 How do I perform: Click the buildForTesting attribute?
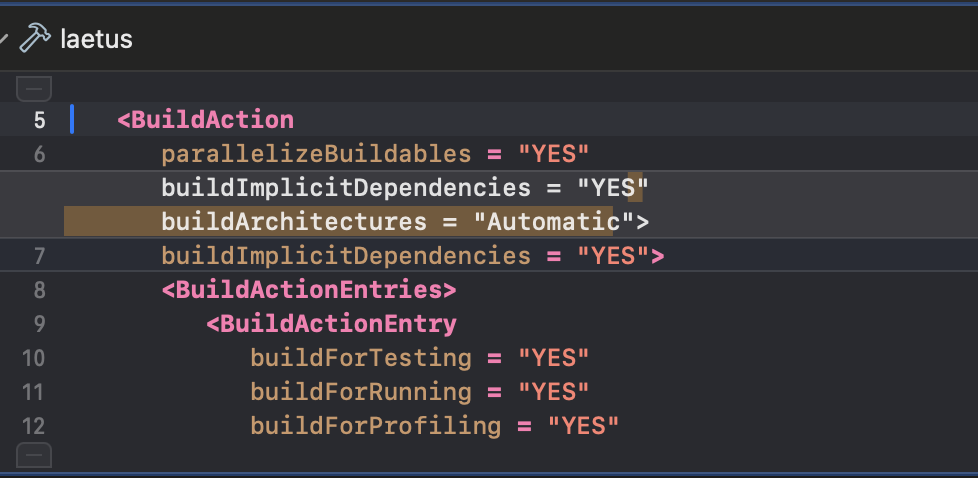click(x=361, y=358)
